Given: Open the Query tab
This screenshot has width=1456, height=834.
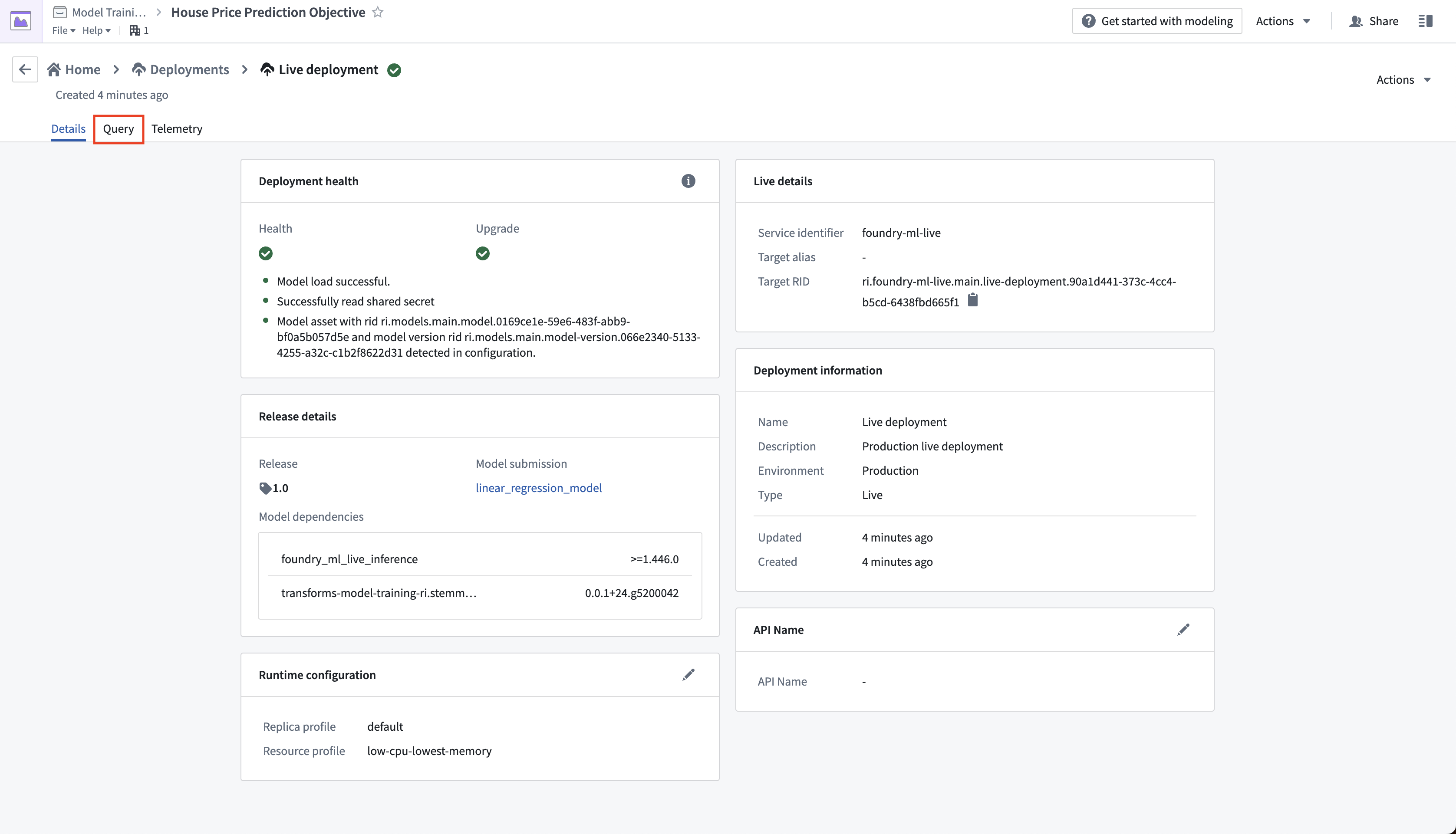Looking at the screenshot, I should (119, 128).
